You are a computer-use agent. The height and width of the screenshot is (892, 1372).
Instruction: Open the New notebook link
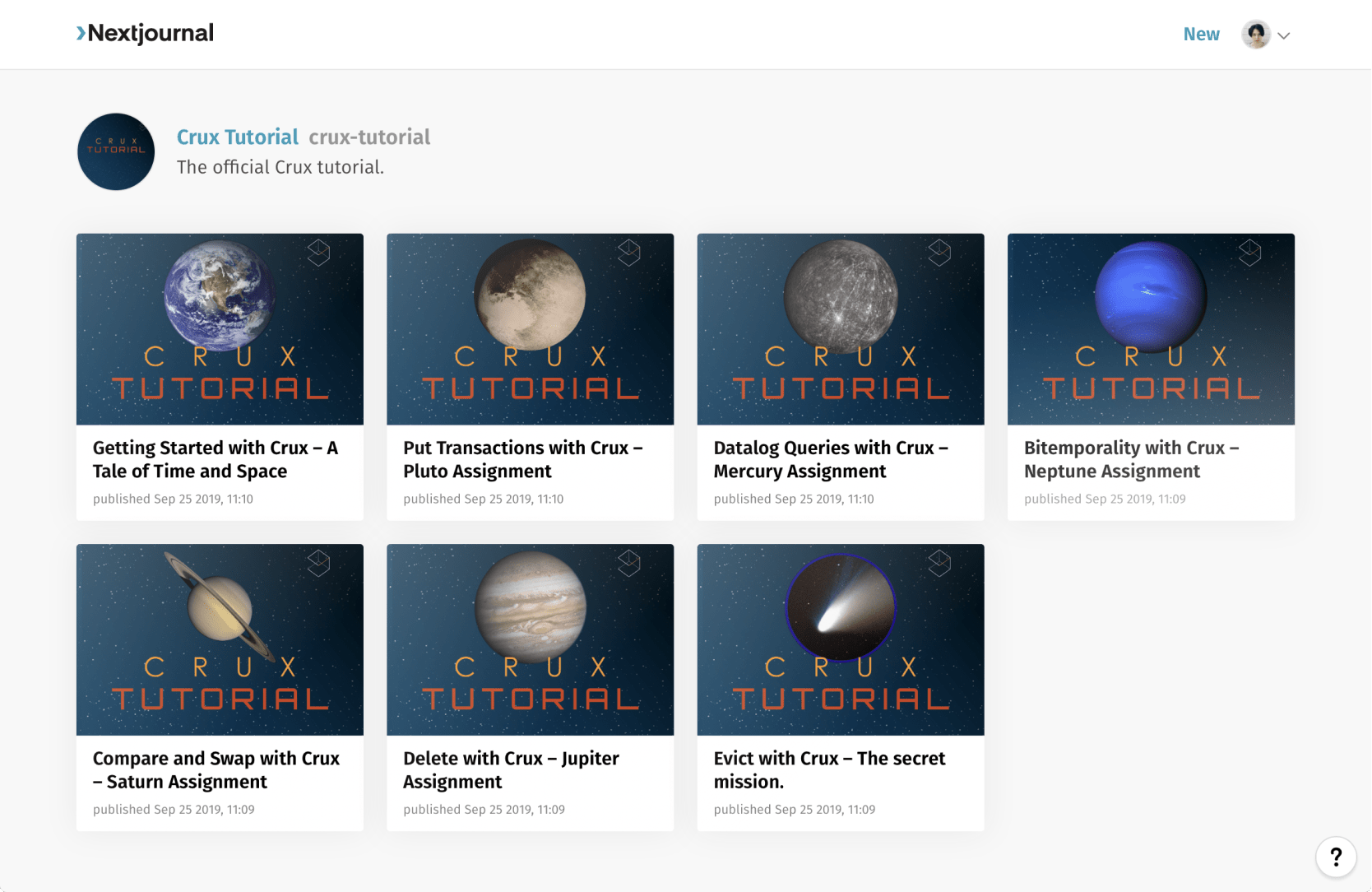tap(1201, 35)
